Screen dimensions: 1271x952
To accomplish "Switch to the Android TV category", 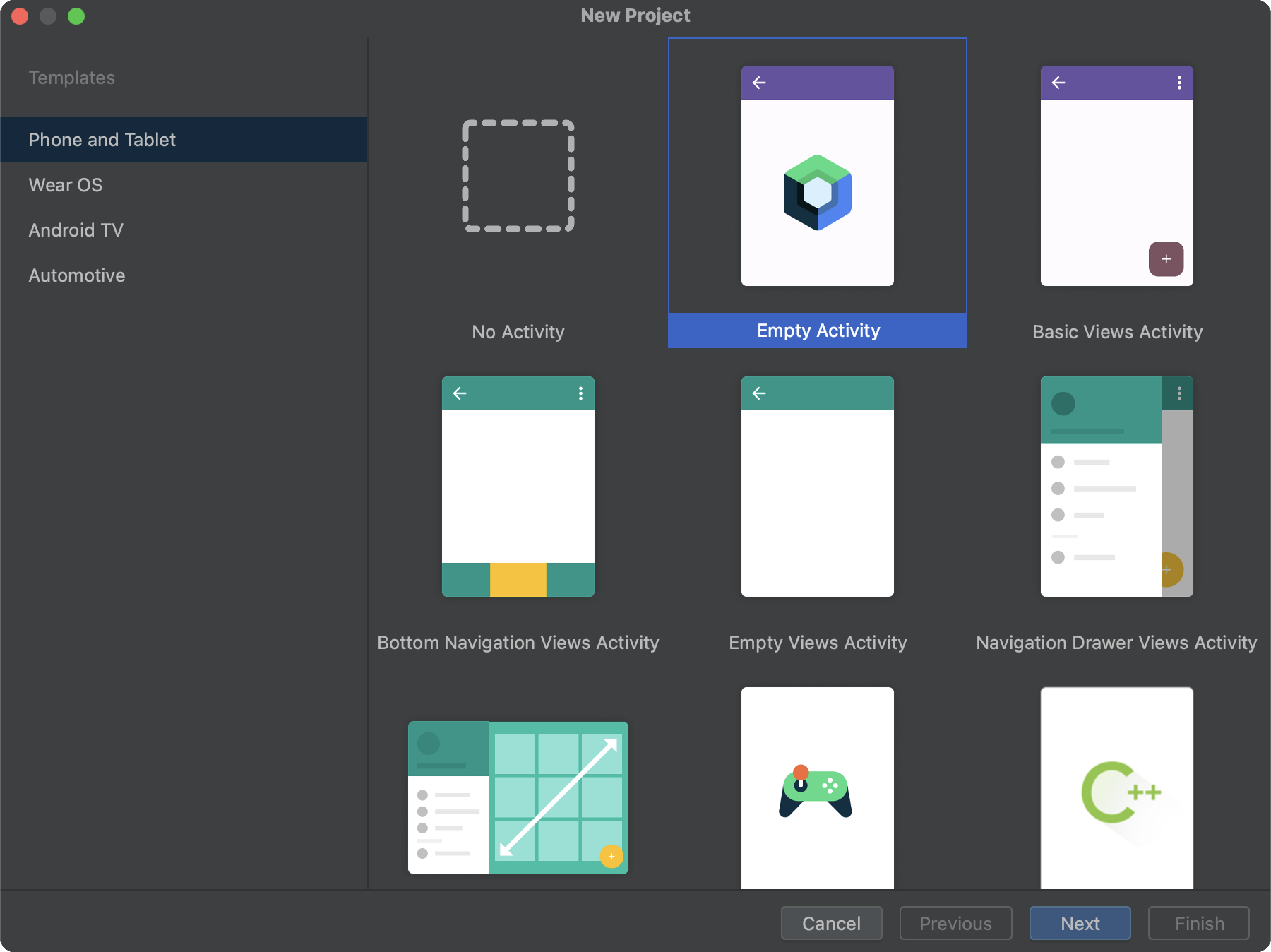I will pyautogui.click(x=77, y=230).
